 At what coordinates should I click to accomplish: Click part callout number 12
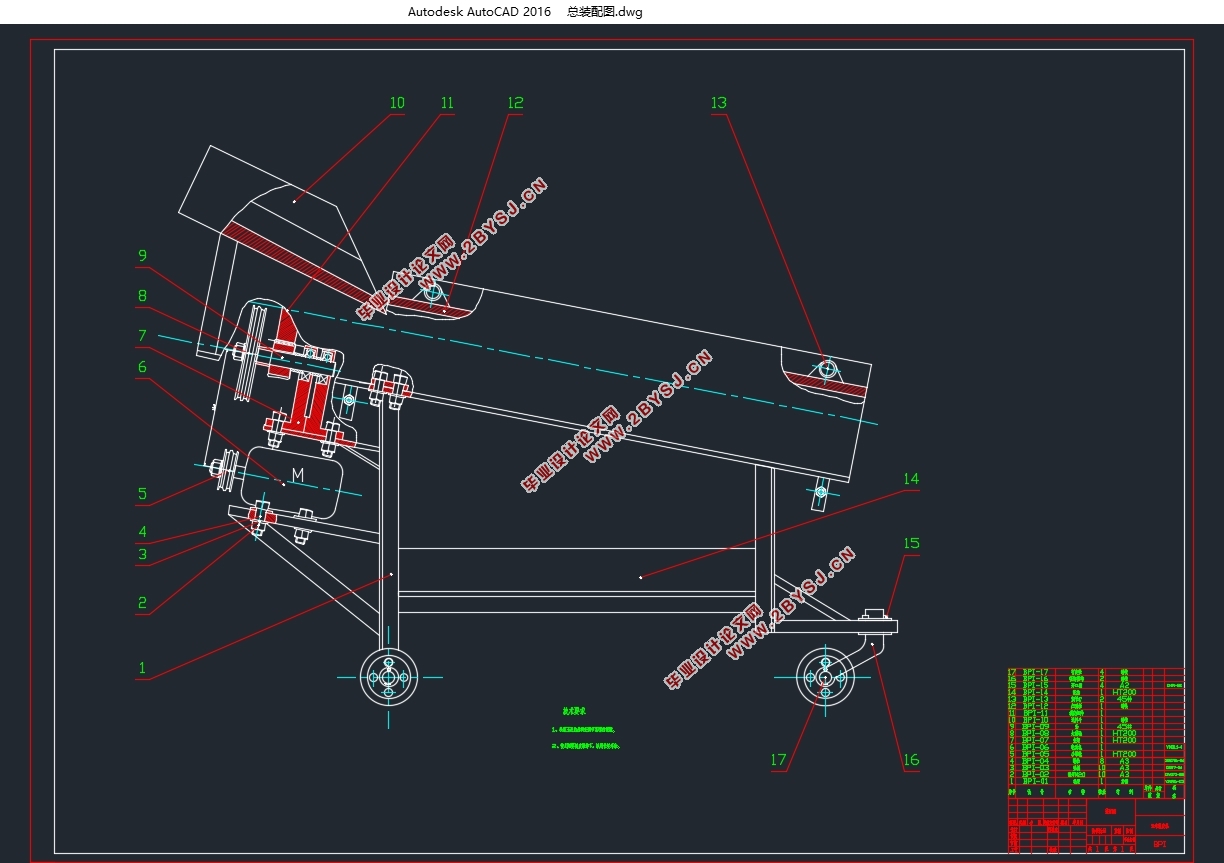(x=515, y=103)
